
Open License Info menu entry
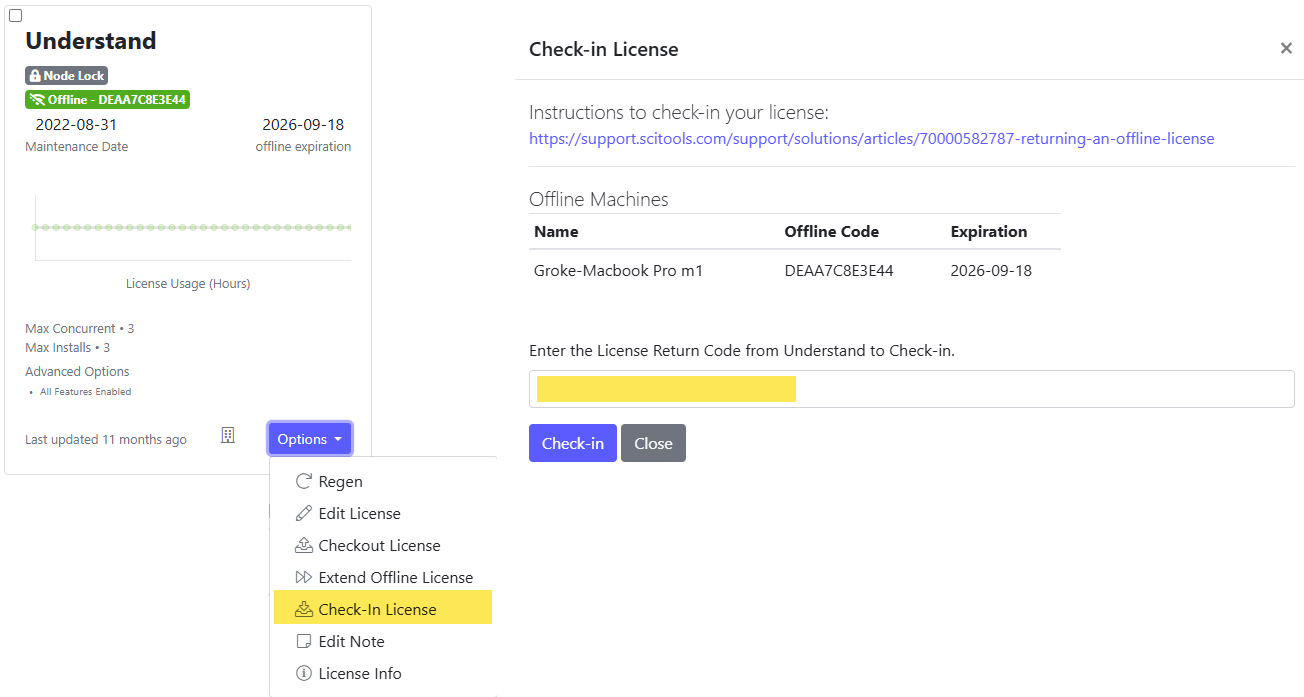(x=383, y=673)
